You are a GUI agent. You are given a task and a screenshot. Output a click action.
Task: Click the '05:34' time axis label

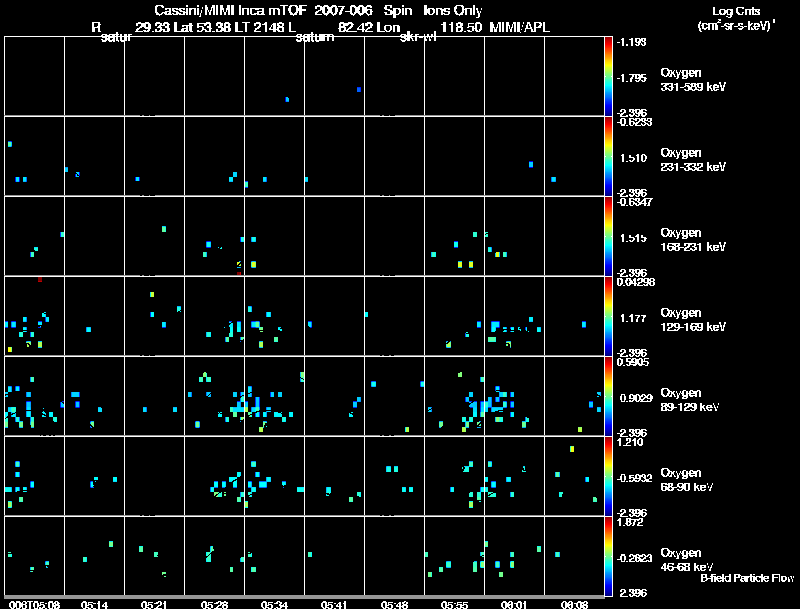click(274, 605)
